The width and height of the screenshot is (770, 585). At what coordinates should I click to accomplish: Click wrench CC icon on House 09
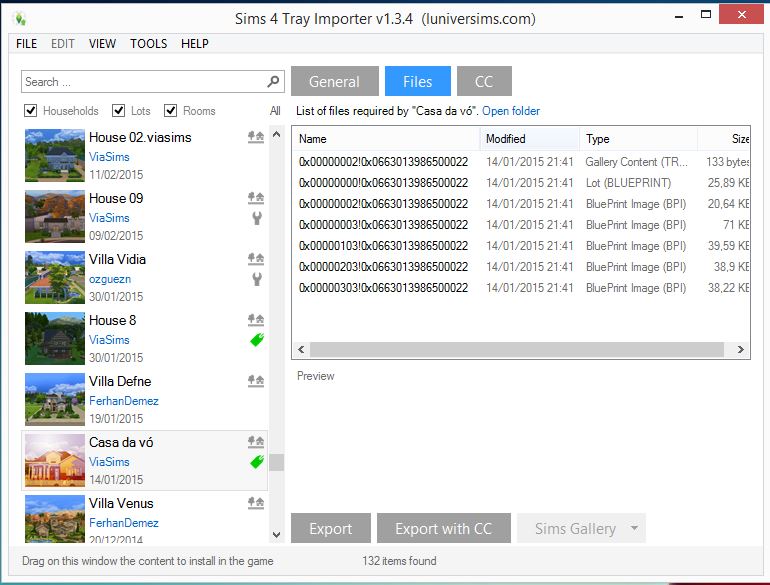[x=257, y=218]
